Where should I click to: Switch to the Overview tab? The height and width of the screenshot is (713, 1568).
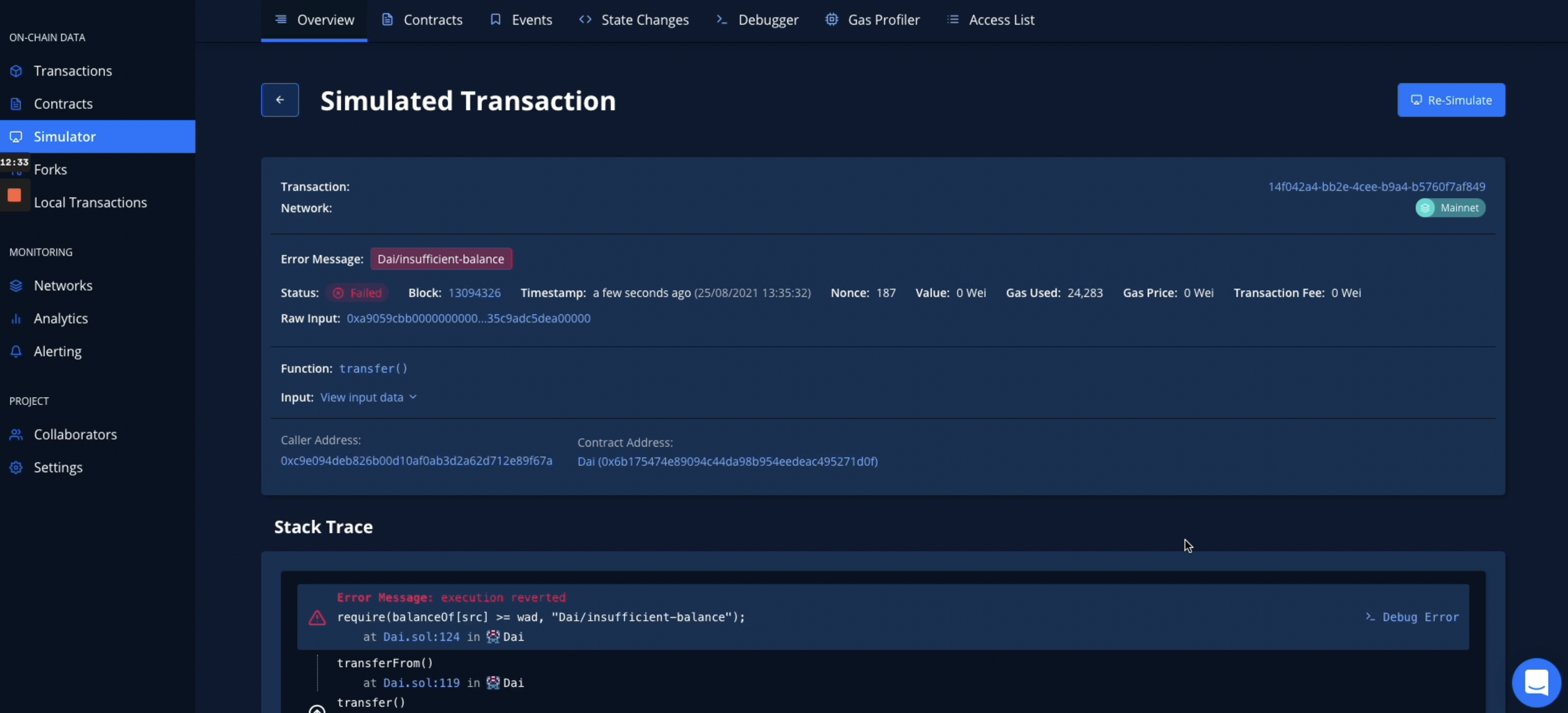[x=314, y=20]
